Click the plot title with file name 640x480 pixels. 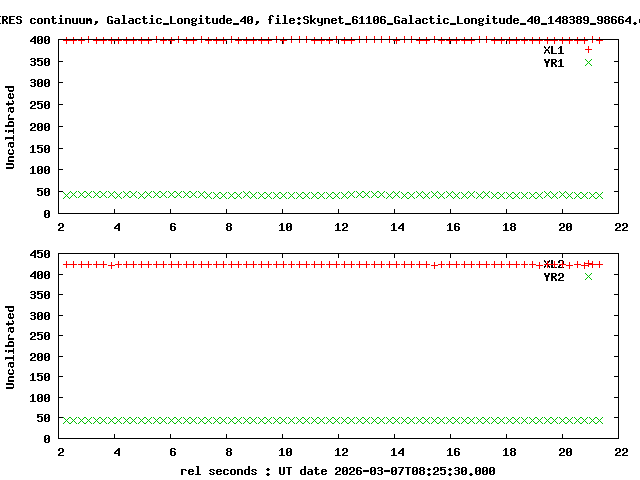pos(320,20)
